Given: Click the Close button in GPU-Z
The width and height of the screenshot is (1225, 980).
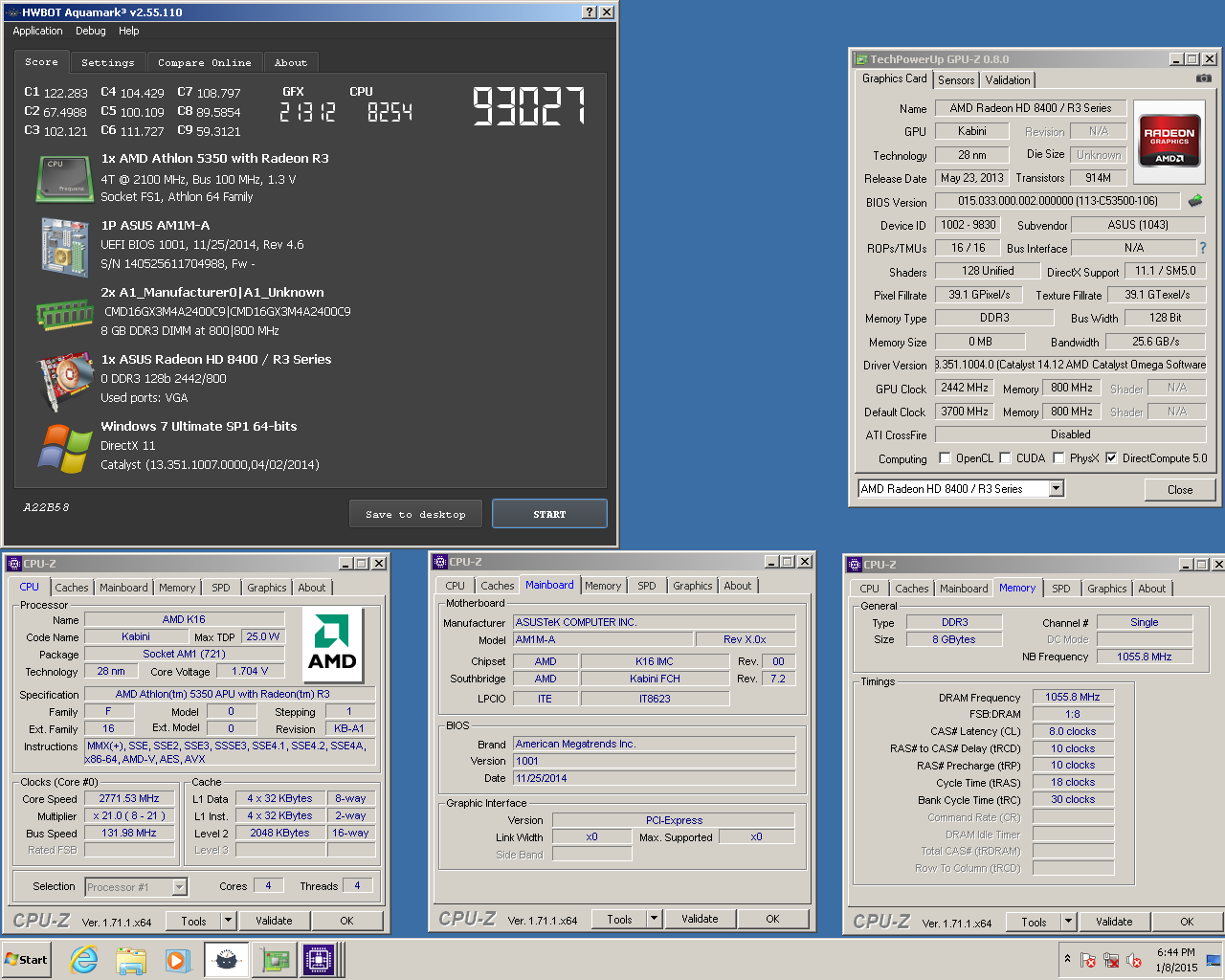Looking at the screenshot, I should 1180,489.
